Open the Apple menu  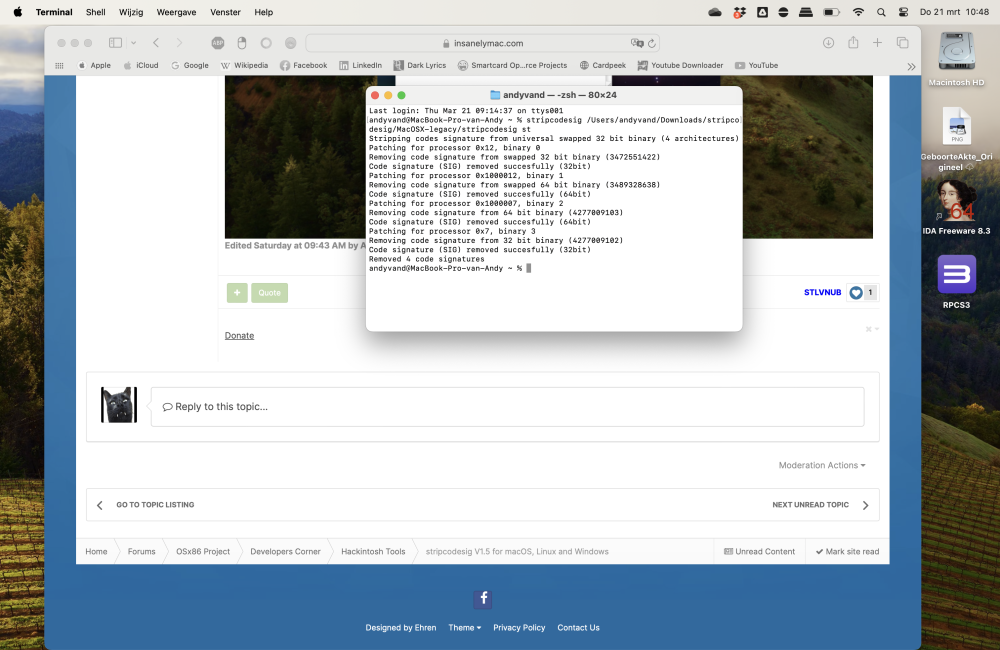click(17, 12)
